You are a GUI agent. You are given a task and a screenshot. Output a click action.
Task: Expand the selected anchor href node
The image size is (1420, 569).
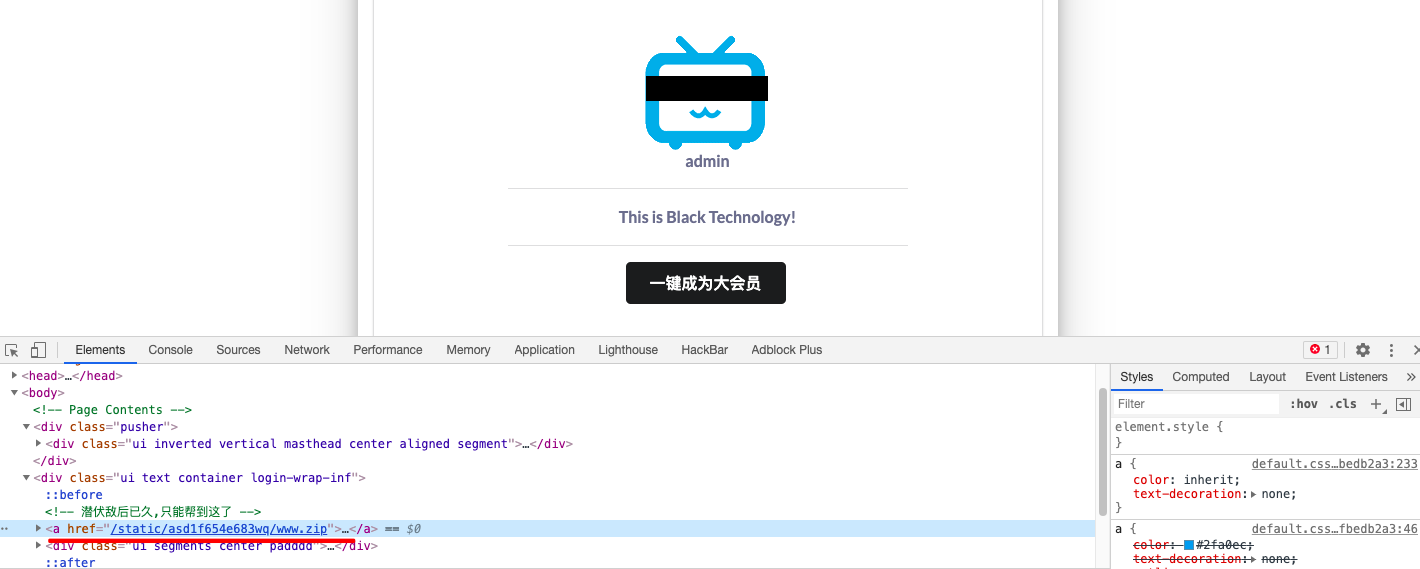(x=38, y=528)
